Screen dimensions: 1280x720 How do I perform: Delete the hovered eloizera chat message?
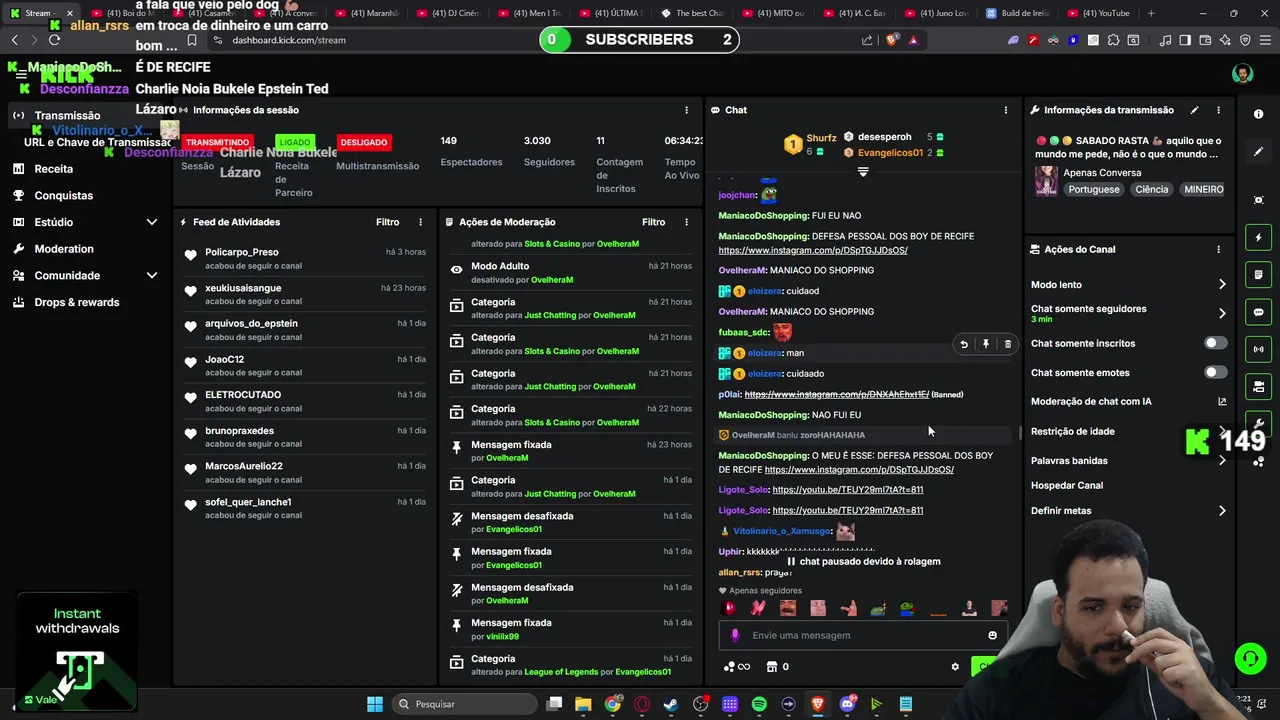(x=1007, y=344)
